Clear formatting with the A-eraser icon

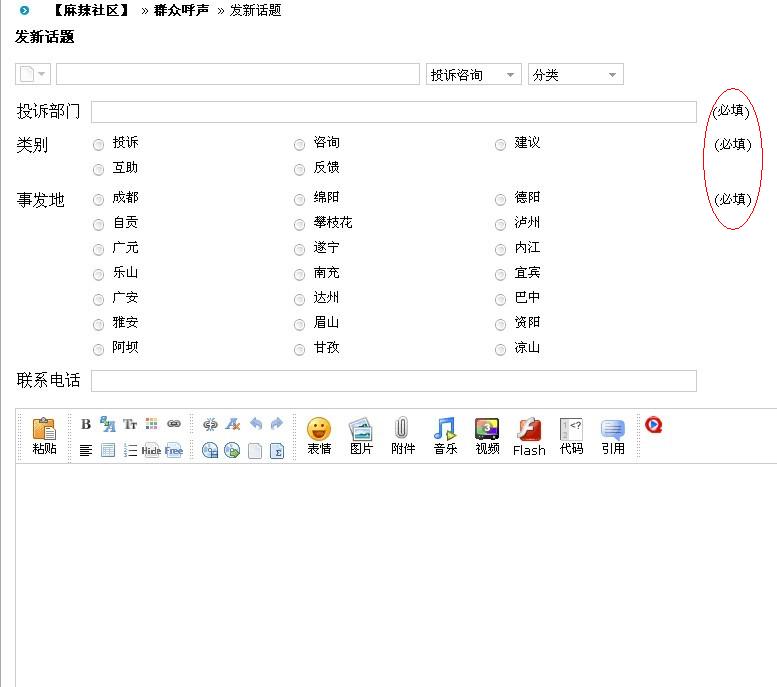click(232, 424)
